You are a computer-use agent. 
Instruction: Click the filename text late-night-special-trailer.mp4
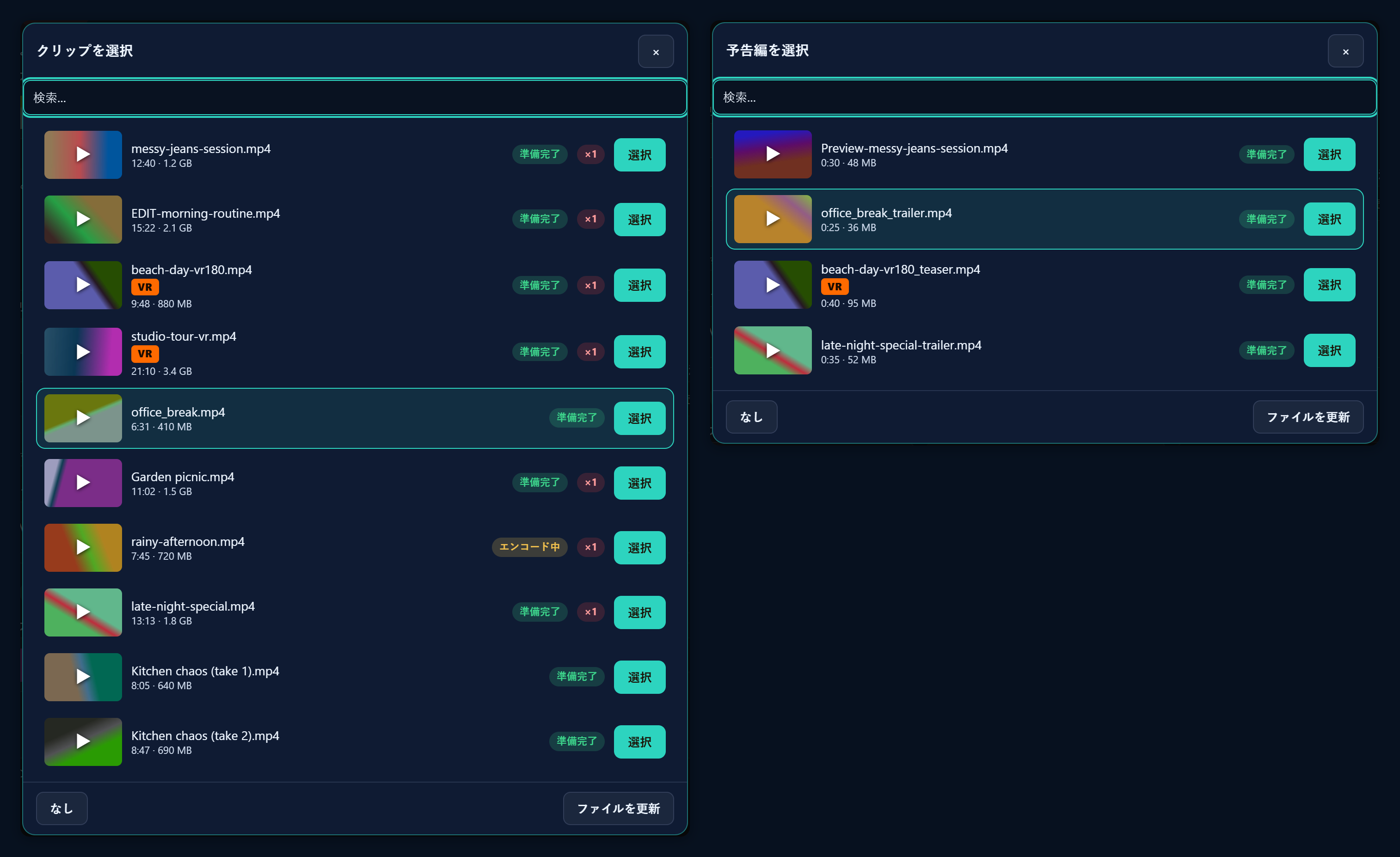pos(901,345)
